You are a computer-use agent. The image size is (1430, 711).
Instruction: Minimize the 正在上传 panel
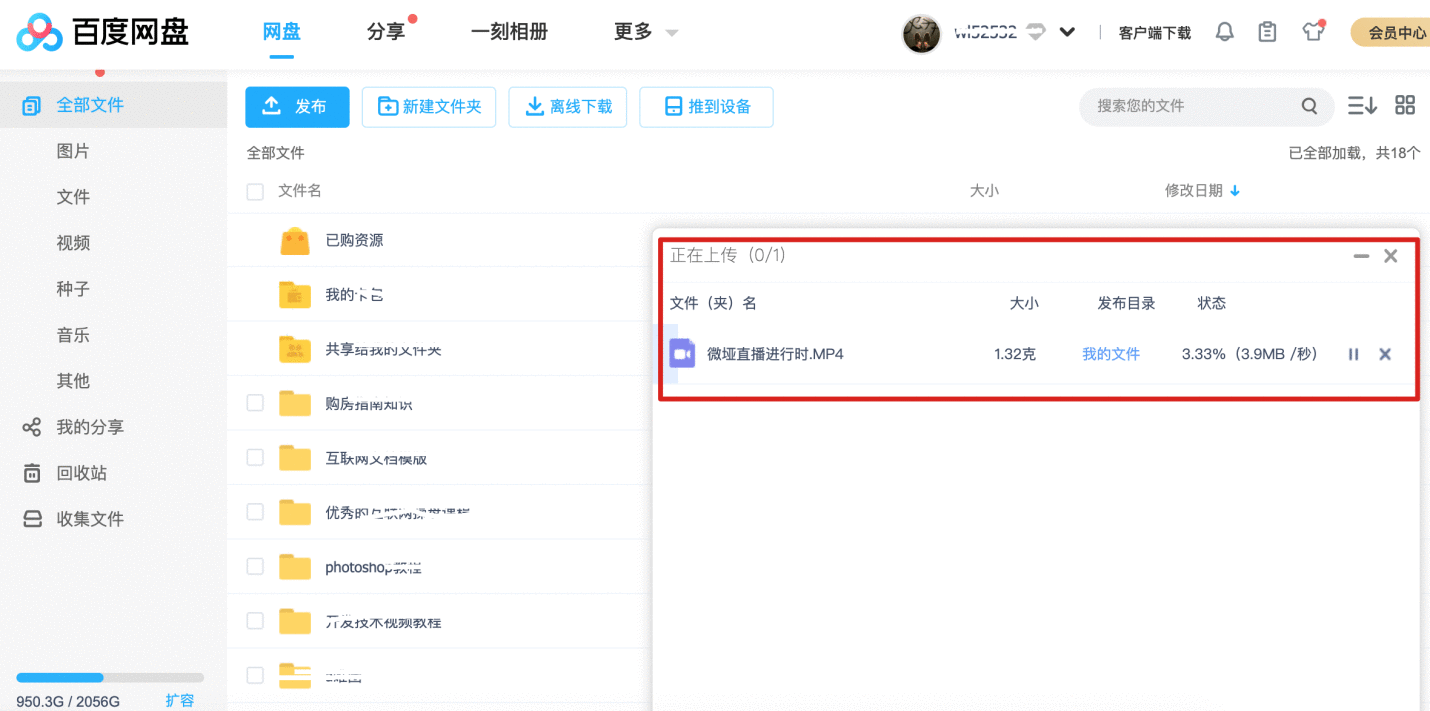1361,256
